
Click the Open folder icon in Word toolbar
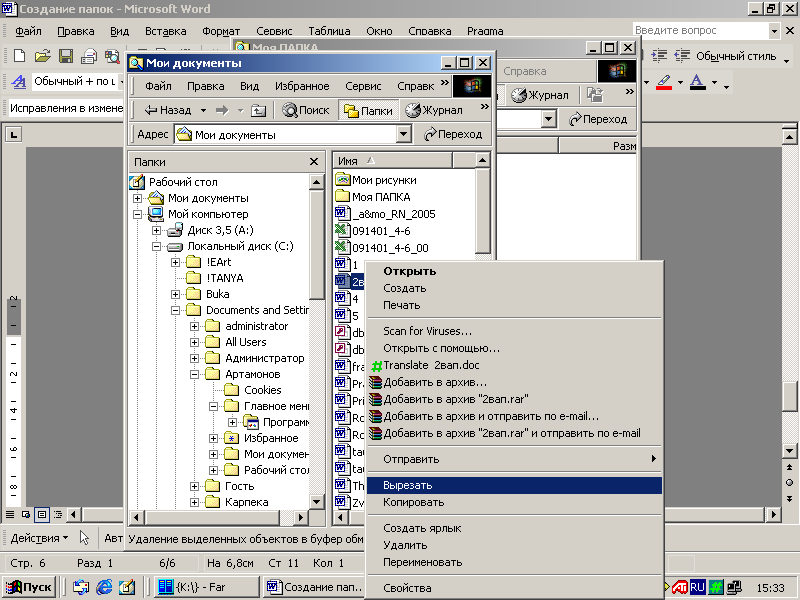pyautogui.click(x=43, y=56)
